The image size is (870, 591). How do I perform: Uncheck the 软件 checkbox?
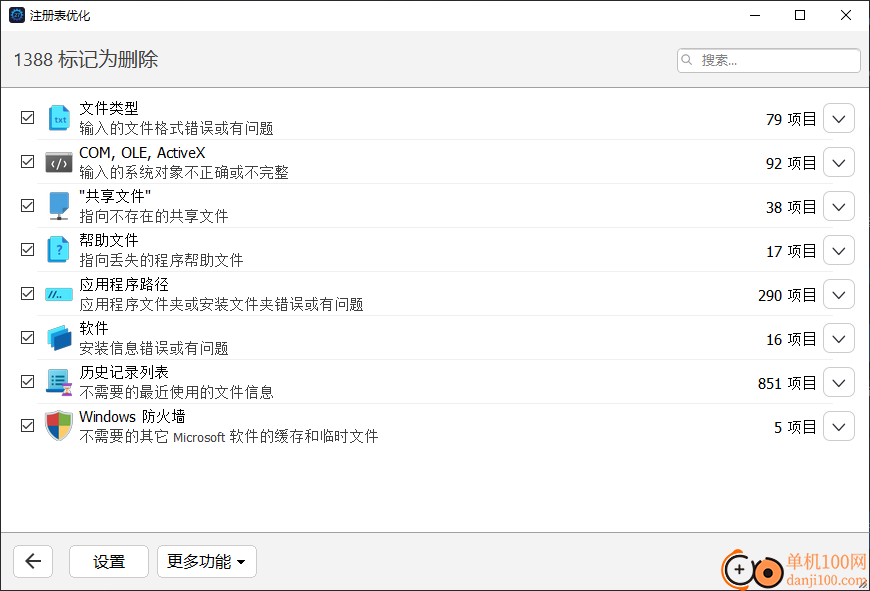[x=27, y=337]
